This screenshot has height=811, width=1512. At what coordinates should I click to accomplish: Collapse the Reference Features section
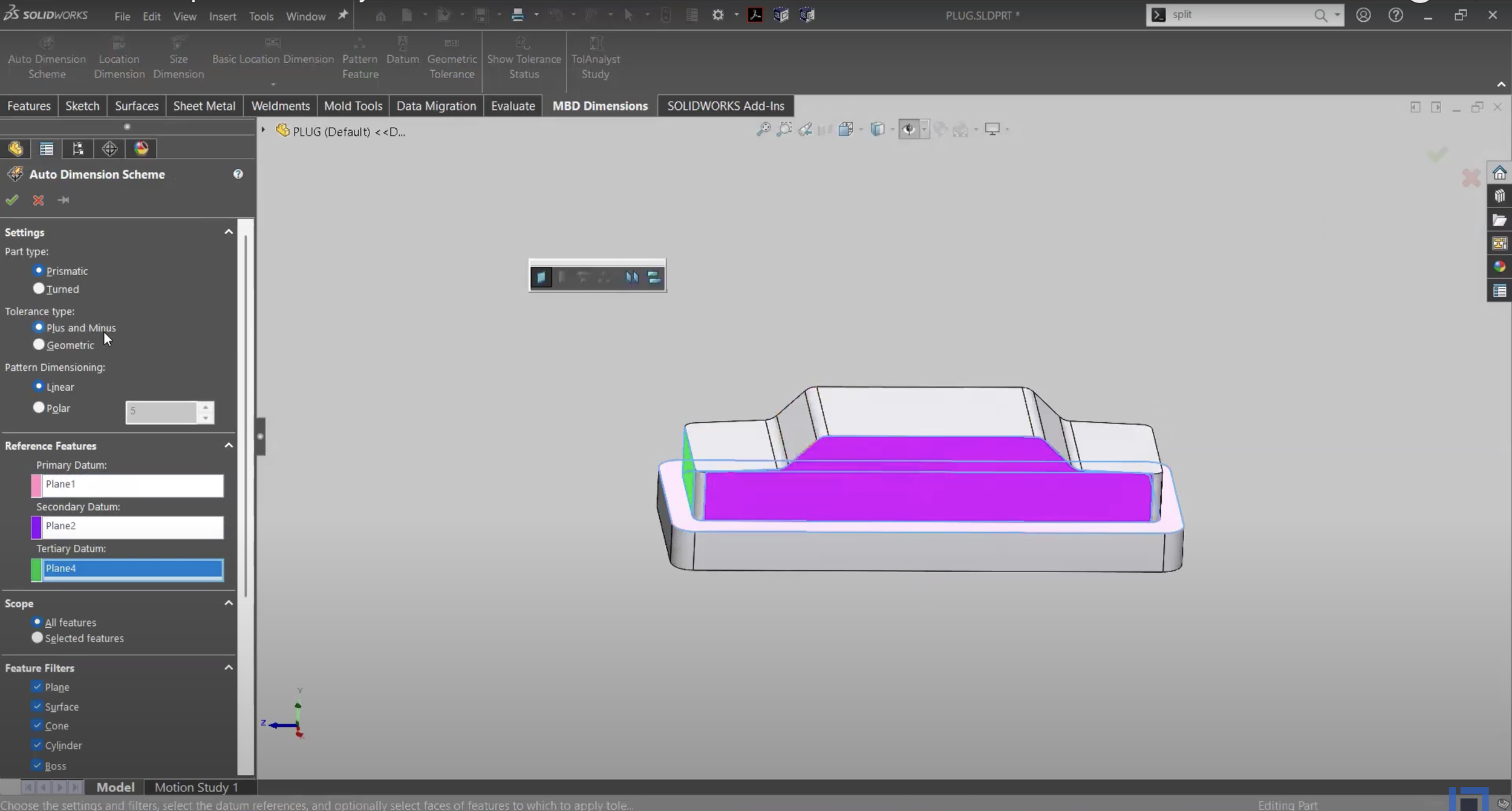(229, 446)
